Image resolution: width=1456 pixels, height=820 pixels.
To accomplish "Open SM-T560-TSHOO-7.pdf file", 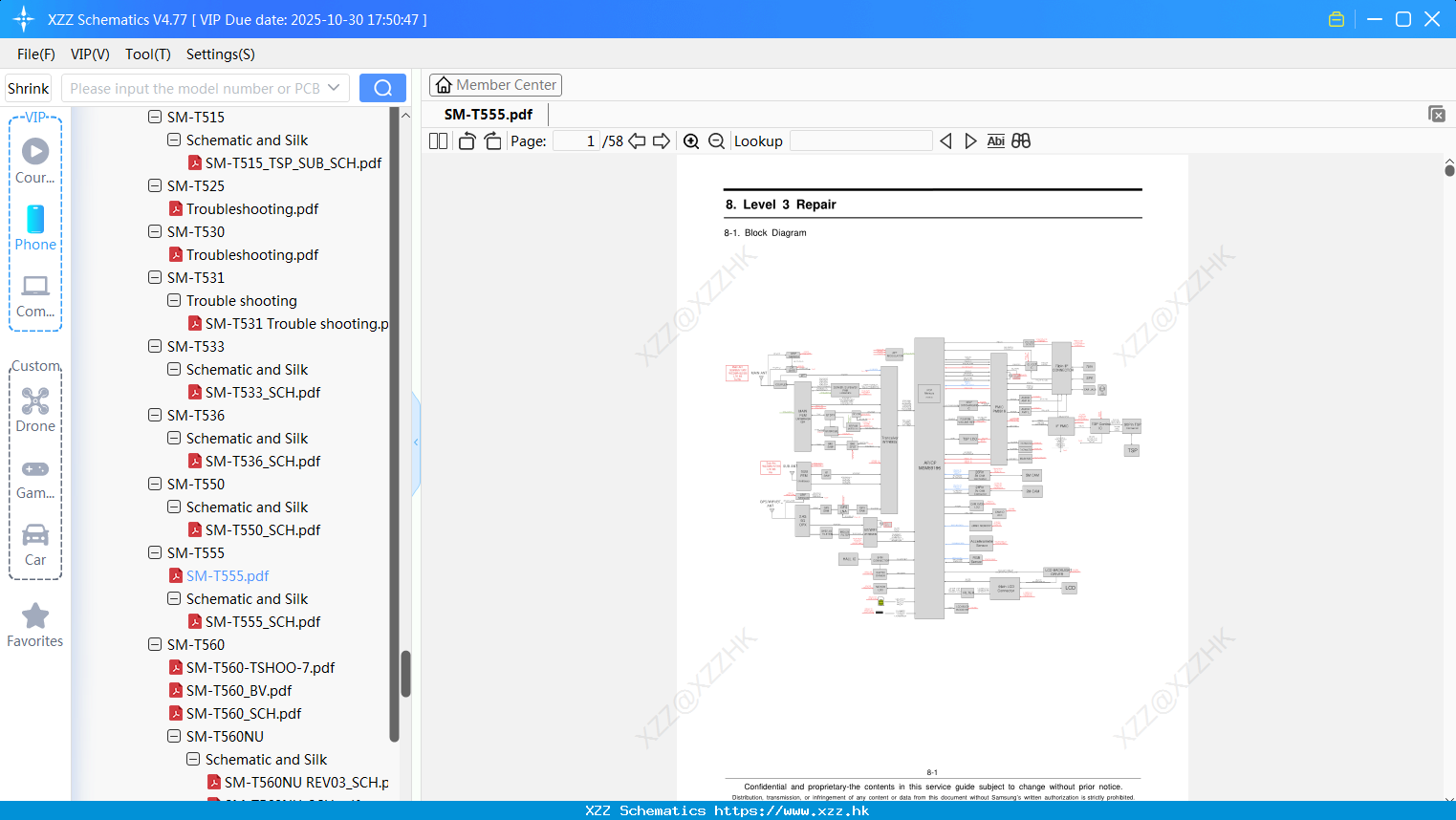I will tap(260, 667).
